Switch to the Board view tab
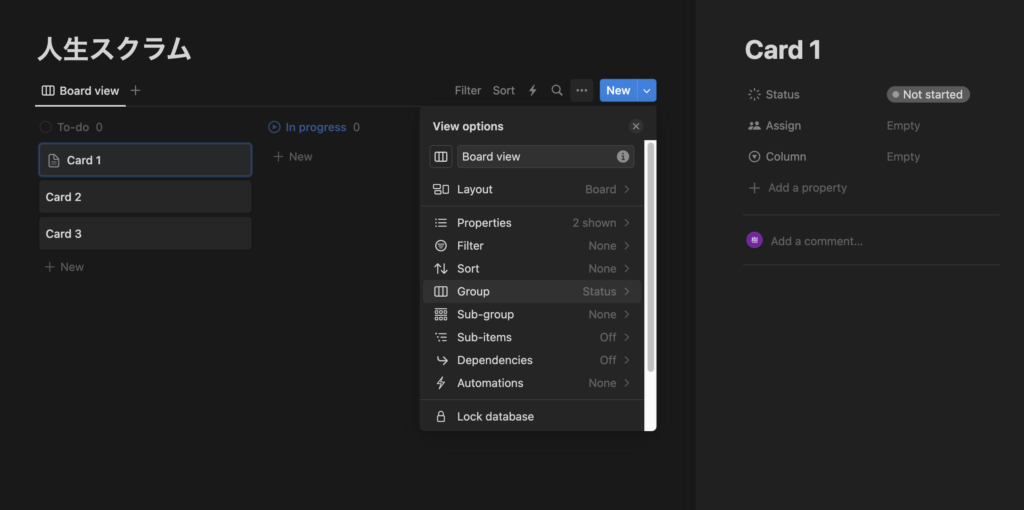The height and width of the screenshot is (510, 1024). tap(80, 91)
